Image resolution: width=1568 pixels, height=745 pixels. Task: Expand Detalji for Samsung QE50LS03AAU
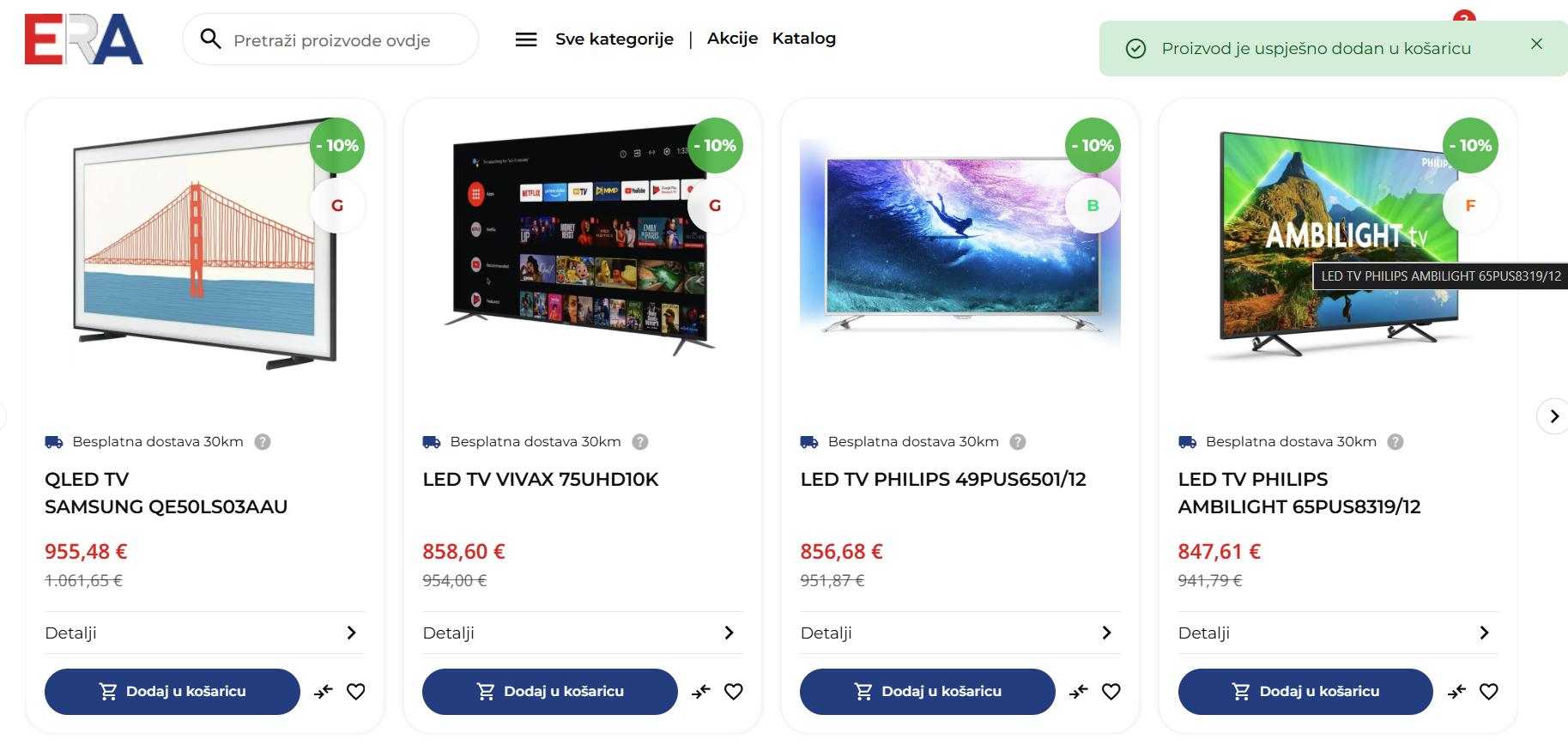point(204,633)
